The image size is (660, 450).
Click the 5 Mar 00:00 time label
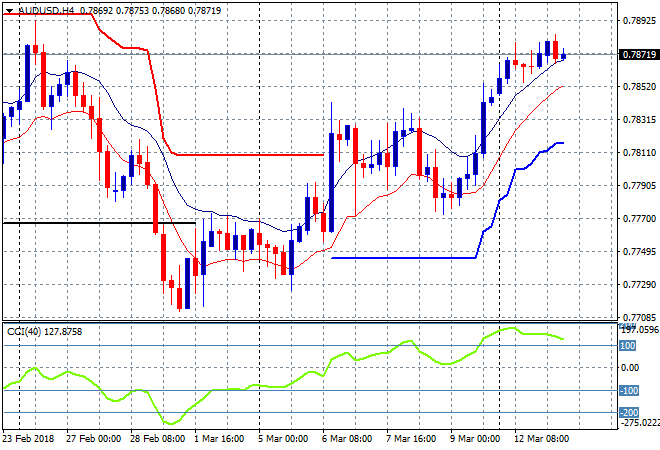(x=283, y=439)
